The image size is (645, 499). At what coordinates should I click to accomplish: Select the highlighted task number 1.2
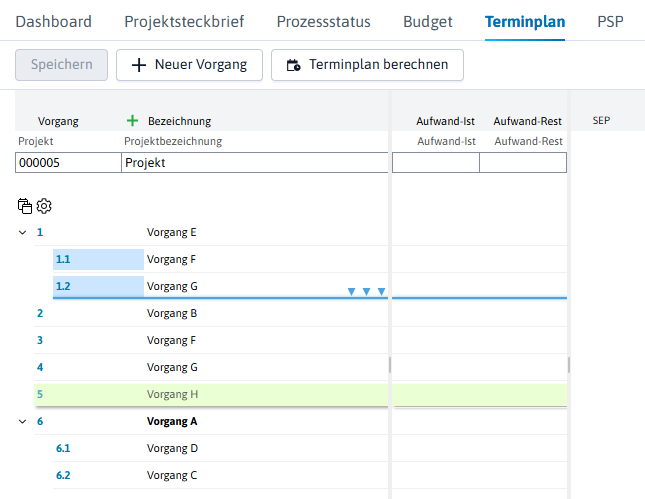point(63,286)
